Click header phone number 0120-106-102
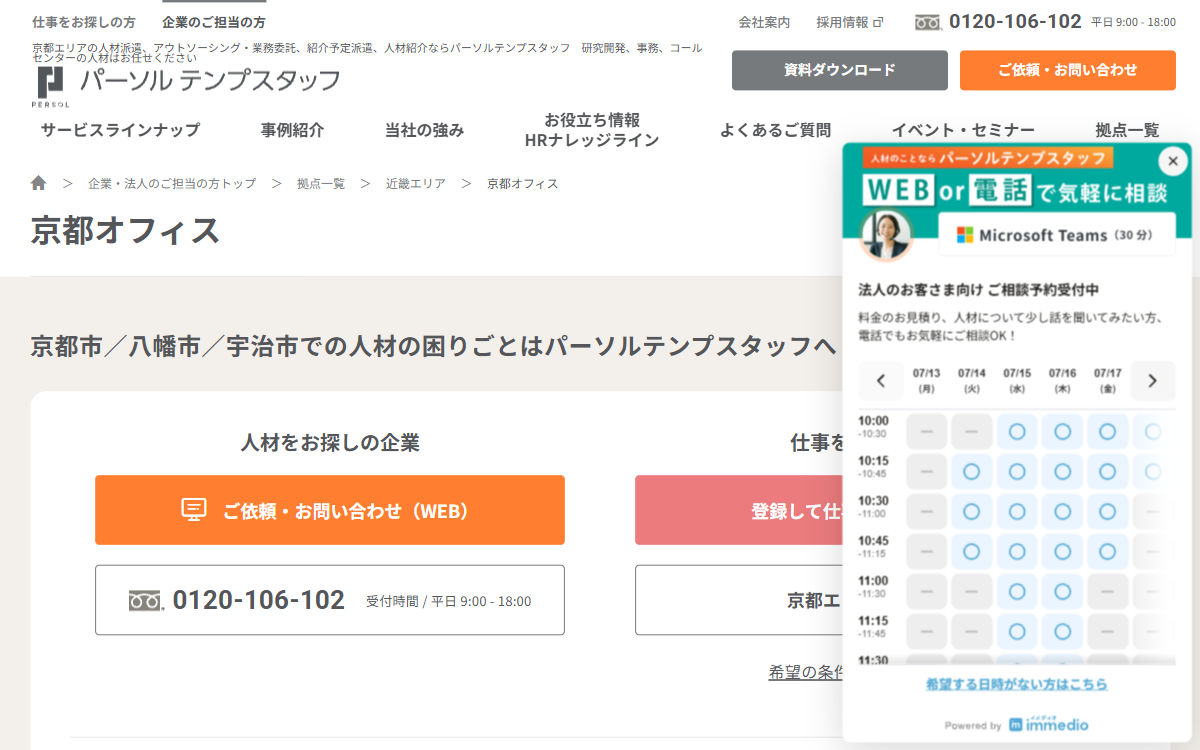The height and width of the screenshot is (750, 1200). [x=1015, y=21]
